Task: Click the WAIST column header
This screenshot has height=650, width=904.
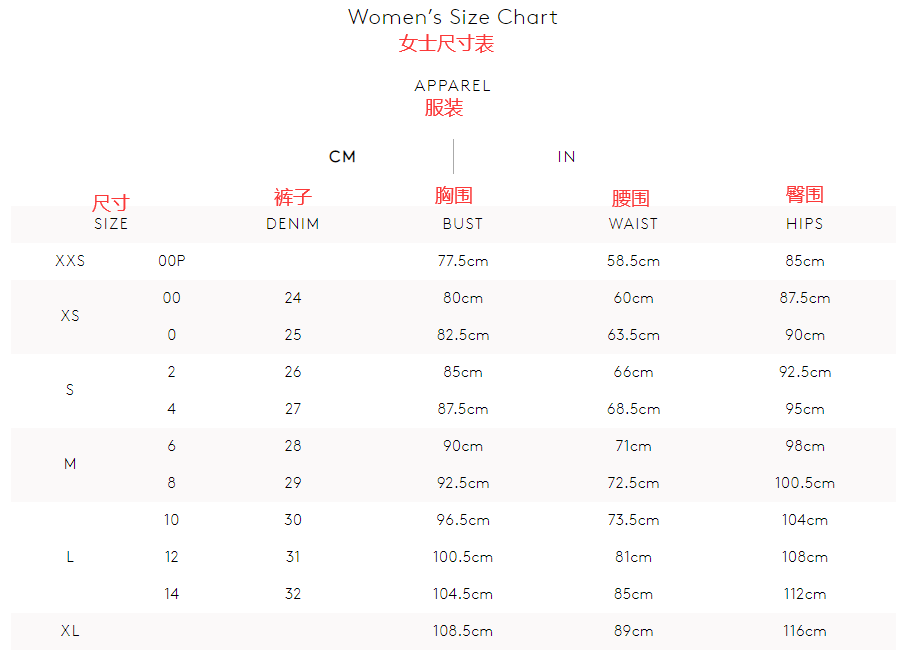Action: [x=633, y=224]
